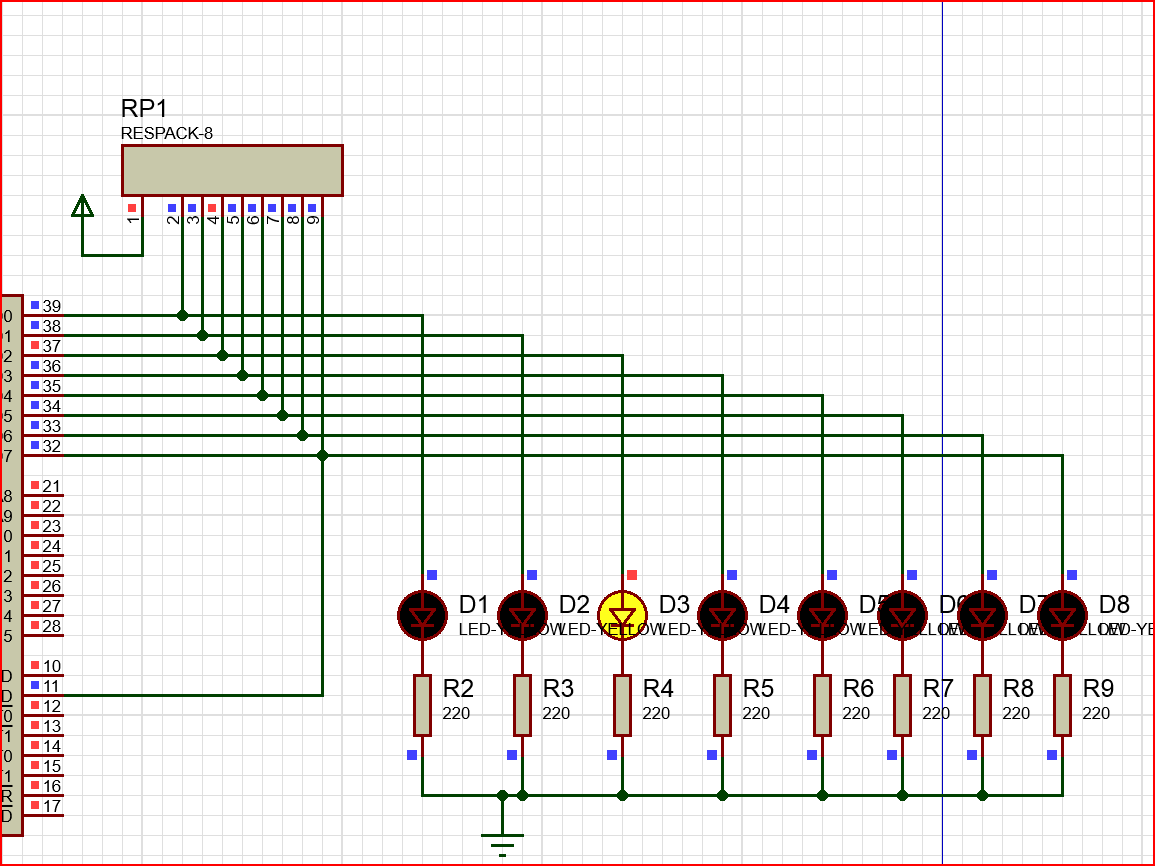Select the R2 resistor body

point(422,705)
